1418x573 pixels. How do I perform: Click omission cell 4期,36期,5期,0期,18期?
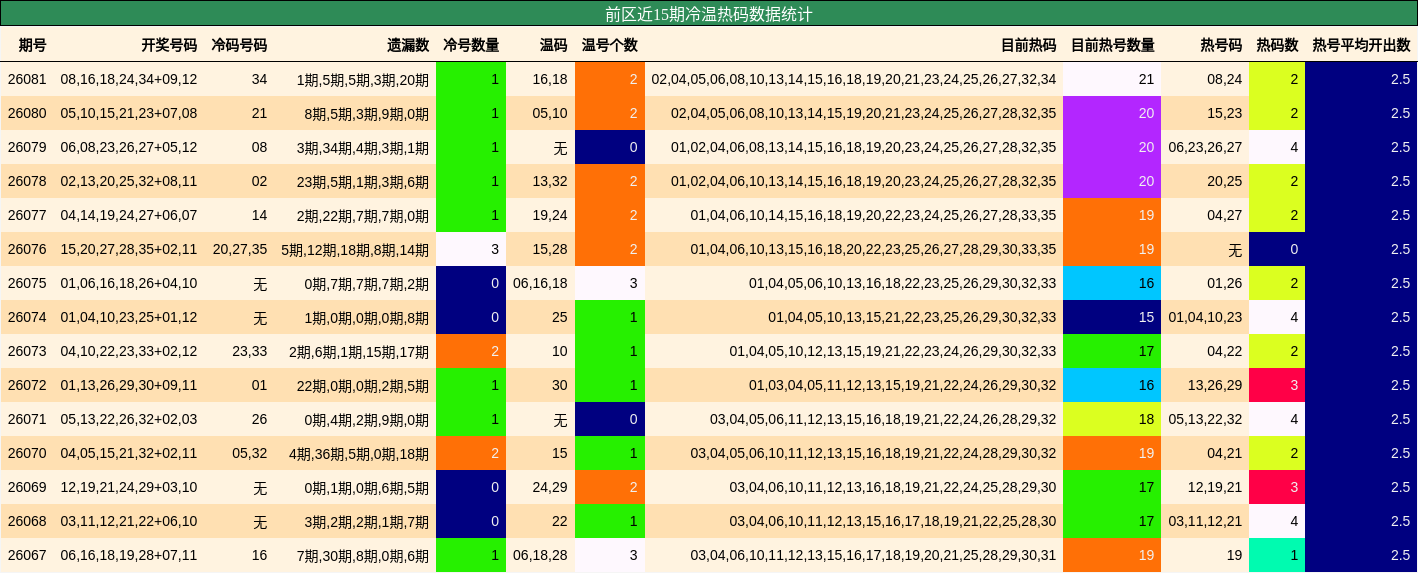point(359,453)
